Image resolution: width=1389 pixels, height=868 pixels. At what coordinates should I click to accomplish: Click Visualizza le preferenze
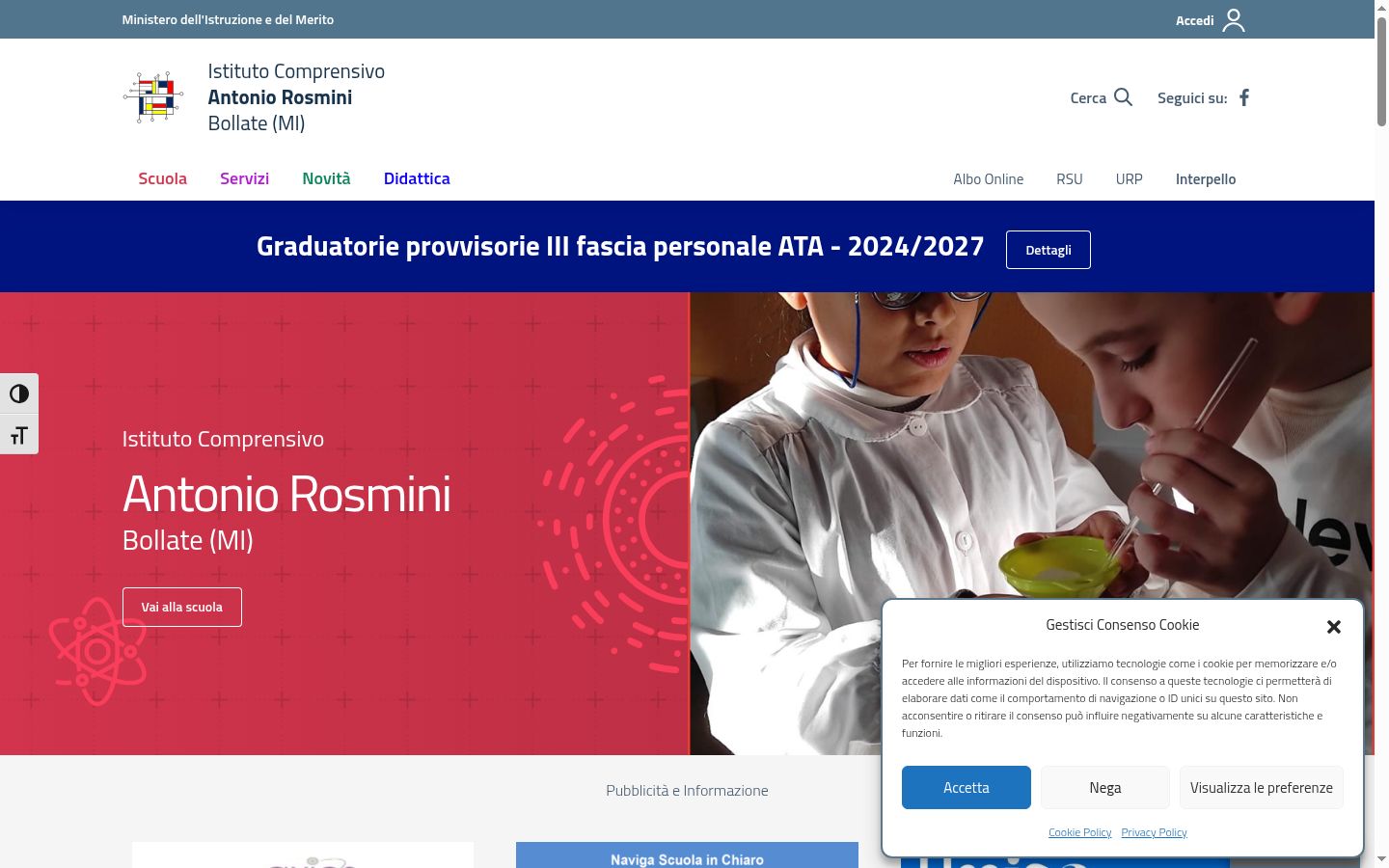[1262, 788]
